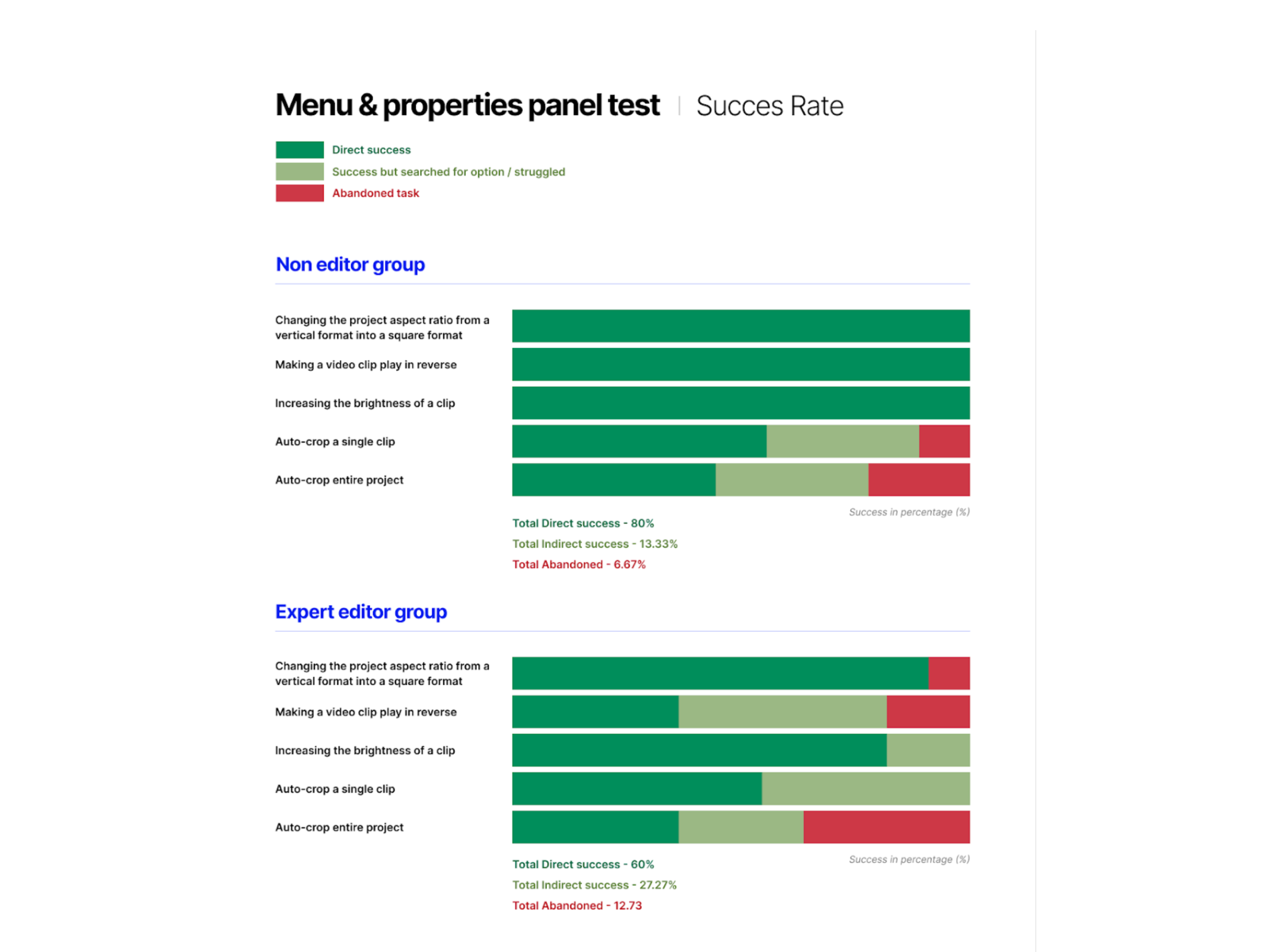
Task: Click the light green struggled legend swatch
Action: tap(299, 172)
